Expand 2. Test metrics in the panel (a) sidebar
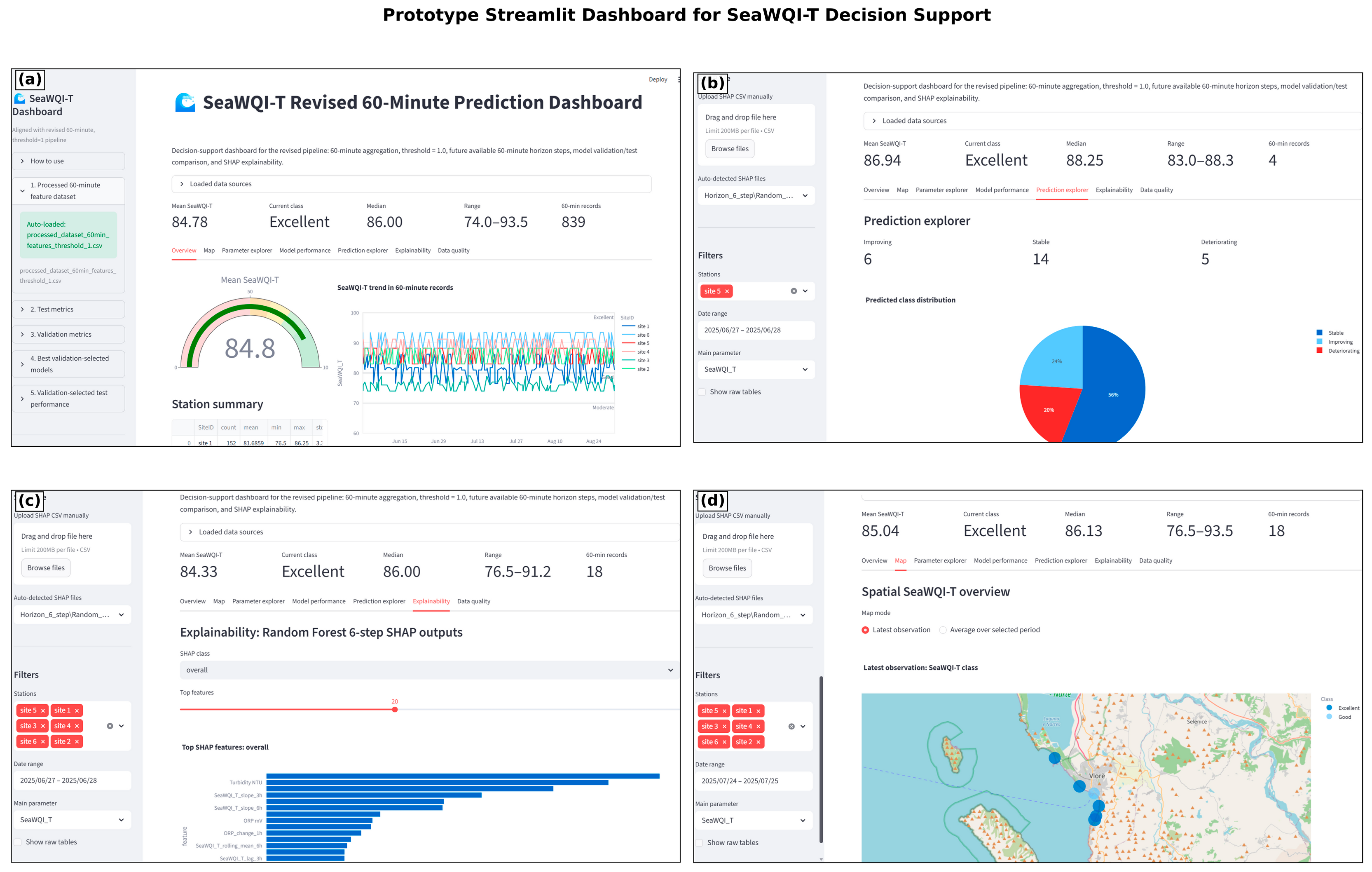This screenshot has height=872, width=1372. 68,309
